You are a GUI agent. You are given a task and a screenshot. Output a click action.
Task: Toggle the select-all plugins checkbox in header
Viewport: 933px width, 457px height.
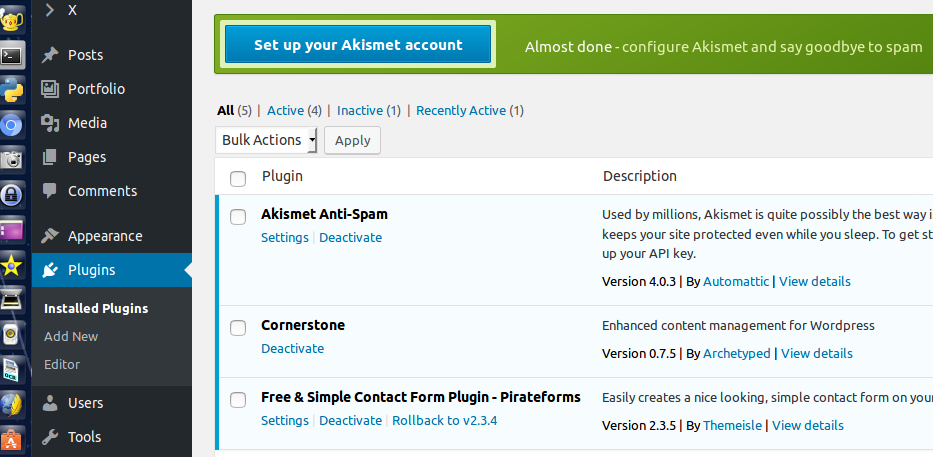tap(238, 178)
